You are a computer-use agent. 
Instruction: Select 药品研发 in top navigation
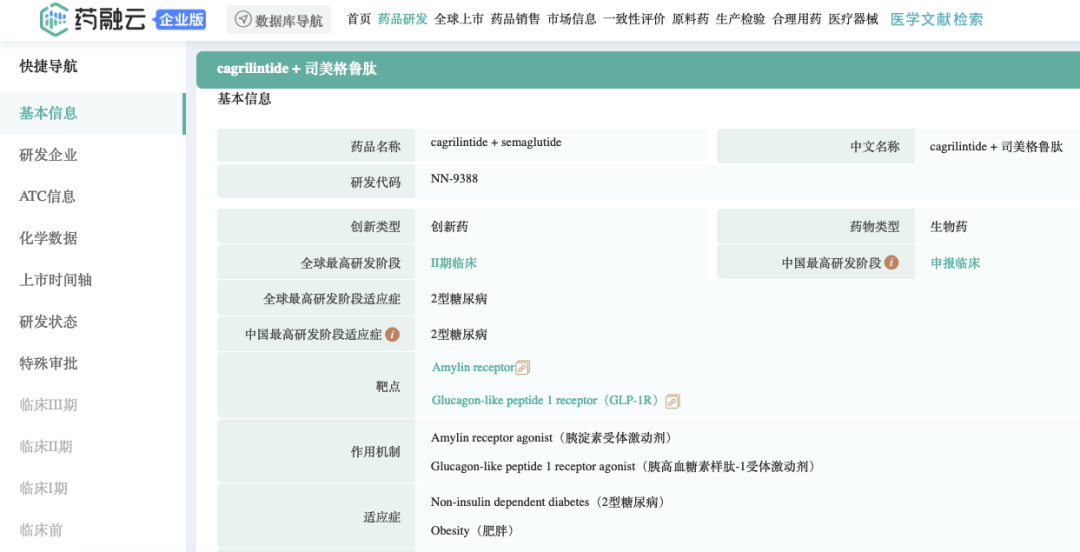(x=403, y=19)
